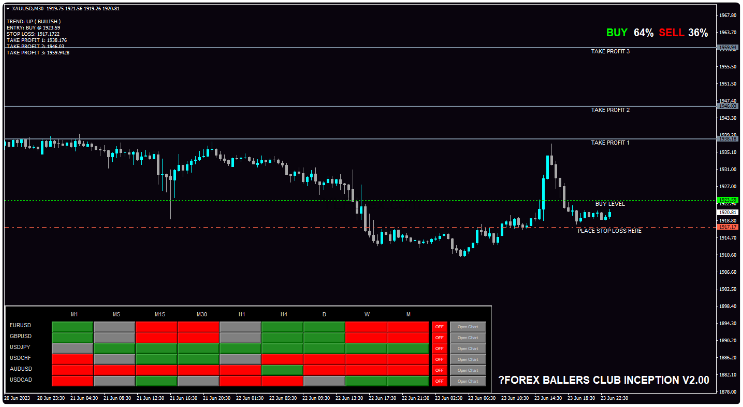Click the chart symbol title arrow
The image size is (743, 407).
point(8,9)
